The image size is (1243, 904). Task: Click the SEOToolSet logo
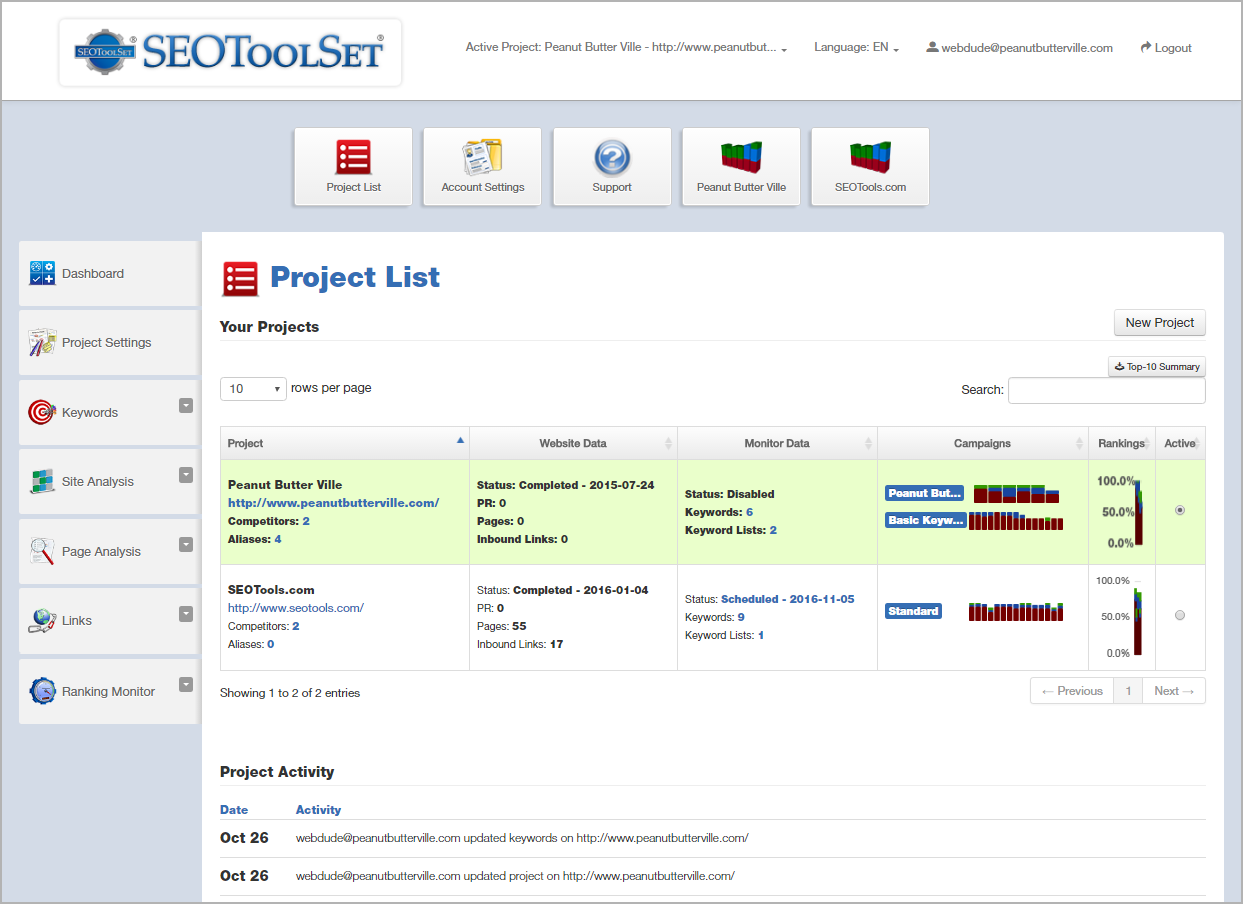click(230, 52)
